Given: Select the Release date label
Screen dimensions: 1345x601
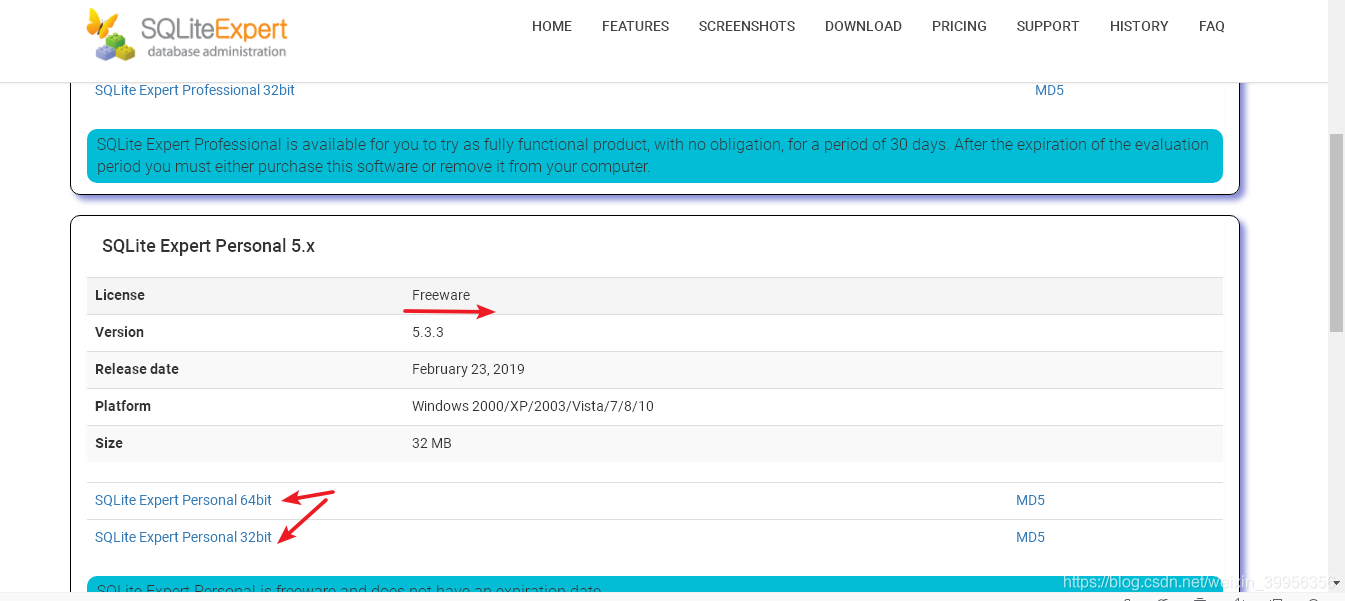Looking at the screenshot, I should [137, 369].
